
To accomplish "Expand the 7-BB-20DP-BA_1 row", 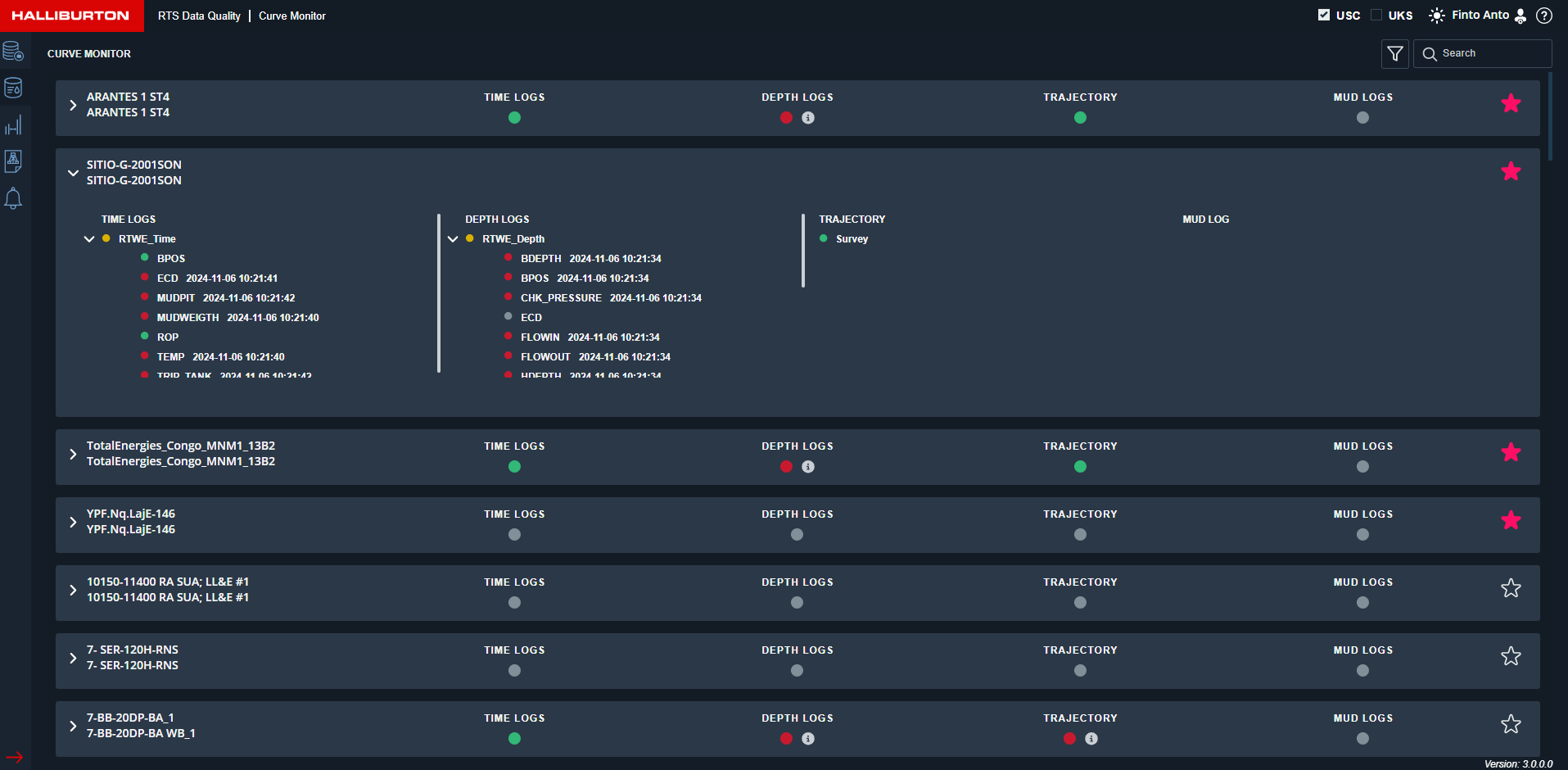I will pos(73,726).
